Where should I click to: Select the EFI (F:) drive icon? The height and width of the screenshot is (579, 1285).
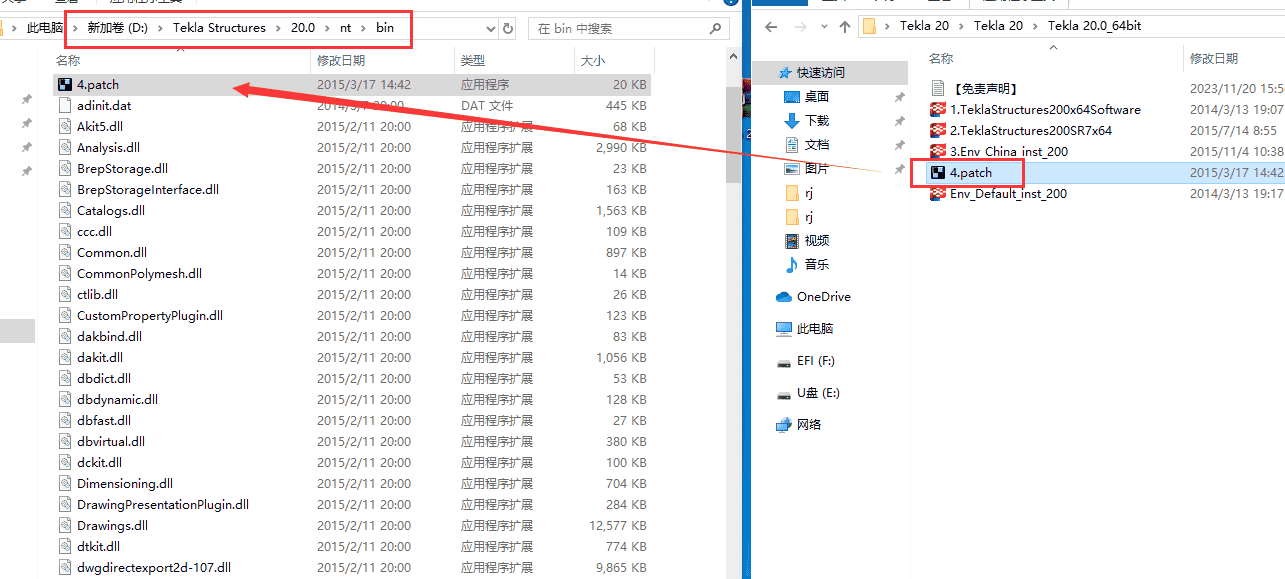784,361
